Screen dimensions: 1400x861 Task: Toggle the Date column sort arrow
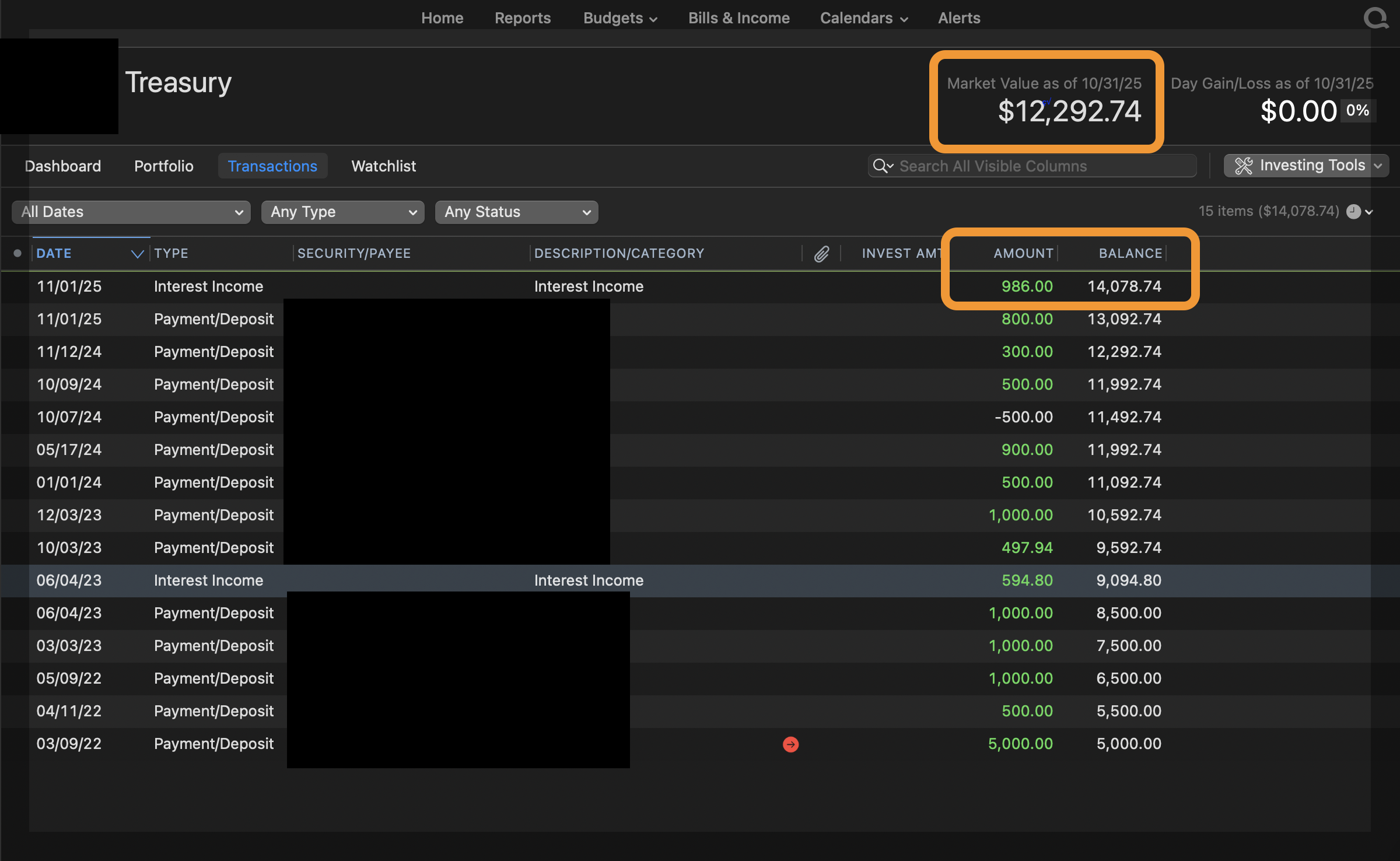point(137,254)
